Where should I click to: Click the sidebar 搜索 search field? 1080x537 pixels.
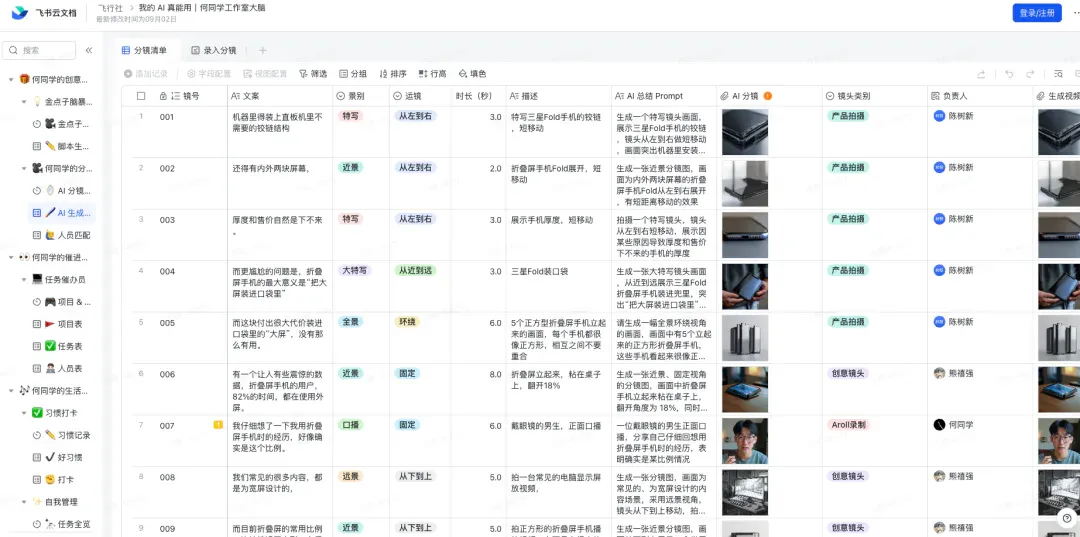tap(39, 50)
